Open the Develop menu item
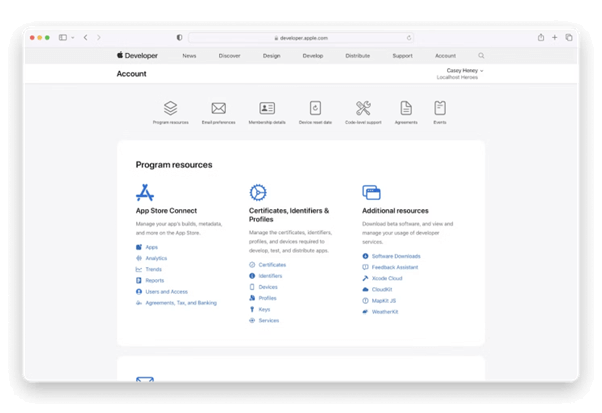The image size is (602, 413). pyautogui.click(x=313, y=56)
